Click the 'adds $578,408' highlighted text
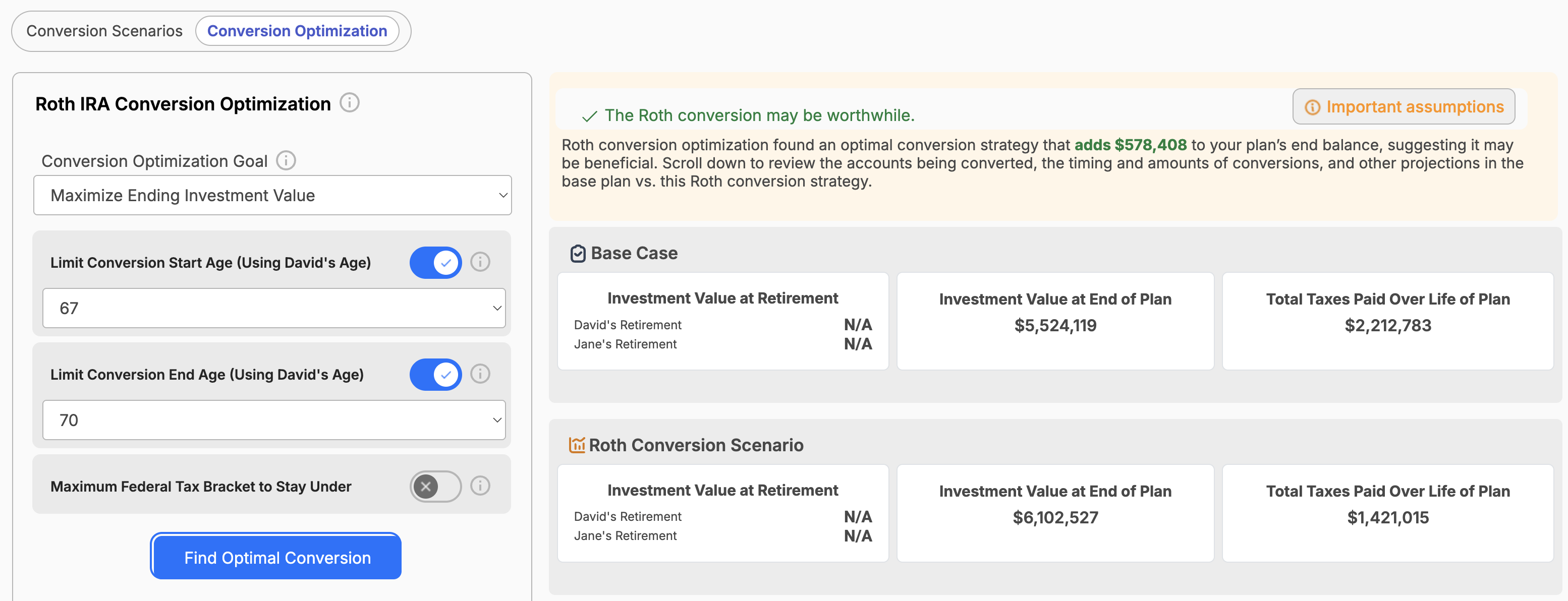 tap(1131, 145)
